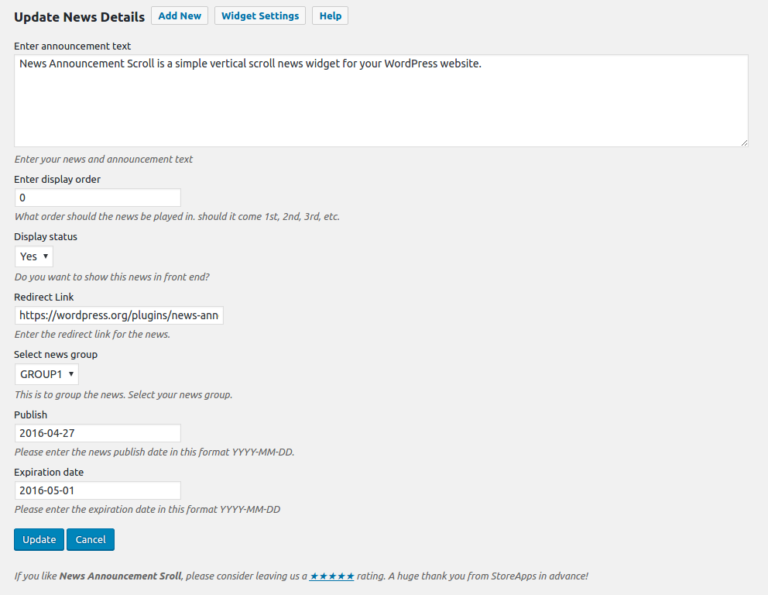Viewport: 768px width, 595px height.
Task: Open the Widget Settings page
Action: (x=260, y=16)
